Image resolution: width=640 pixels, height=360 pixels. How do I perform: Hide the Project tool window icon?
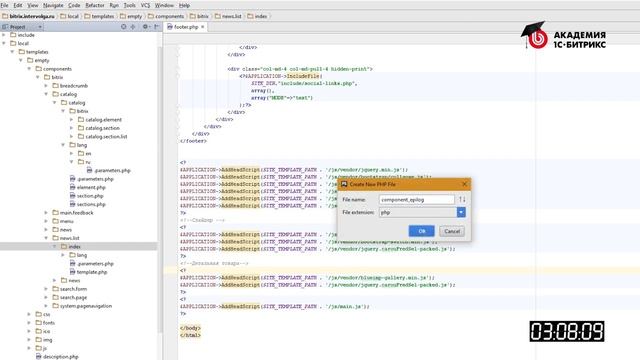point(157,27)
